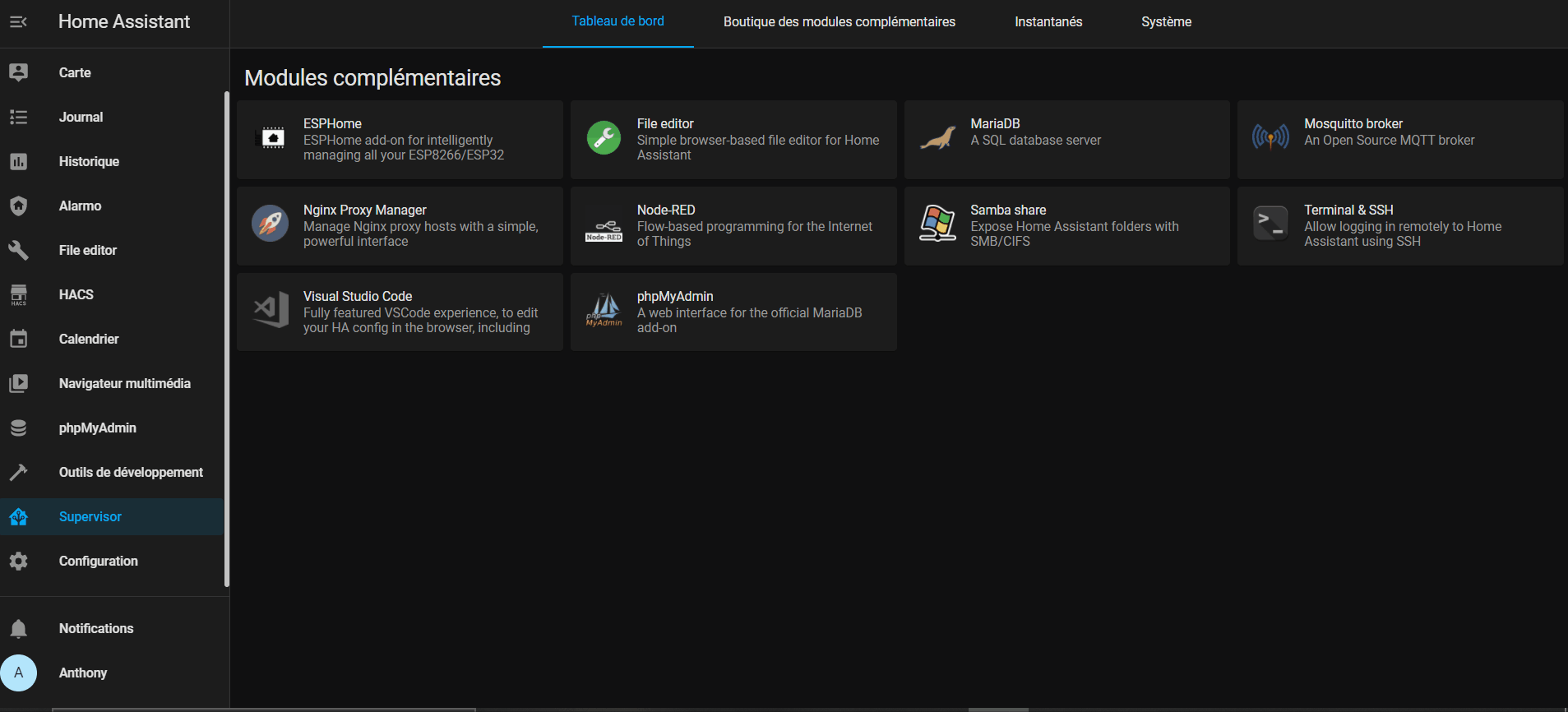Open Samba share add-on title
1568x712 pixels.
1008,210
